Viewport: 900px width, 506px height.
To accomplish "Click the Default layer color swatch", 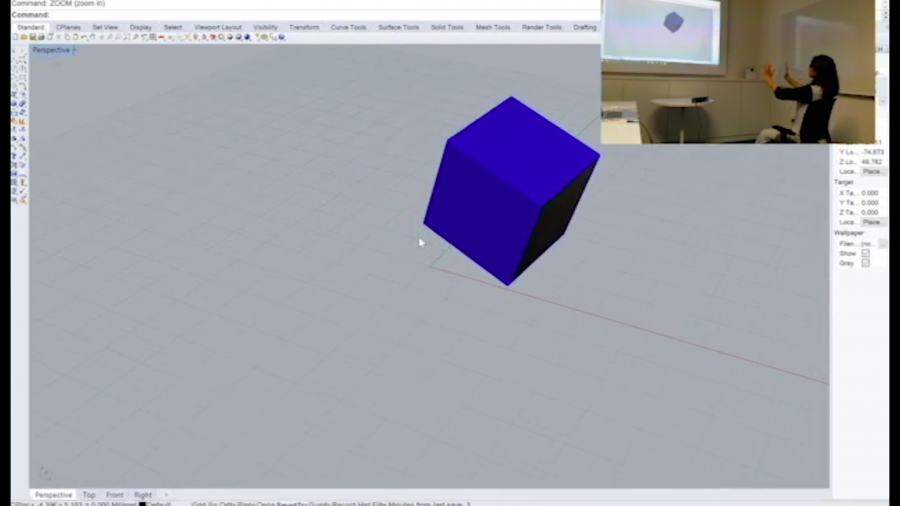I will click(x=143, y=504).
